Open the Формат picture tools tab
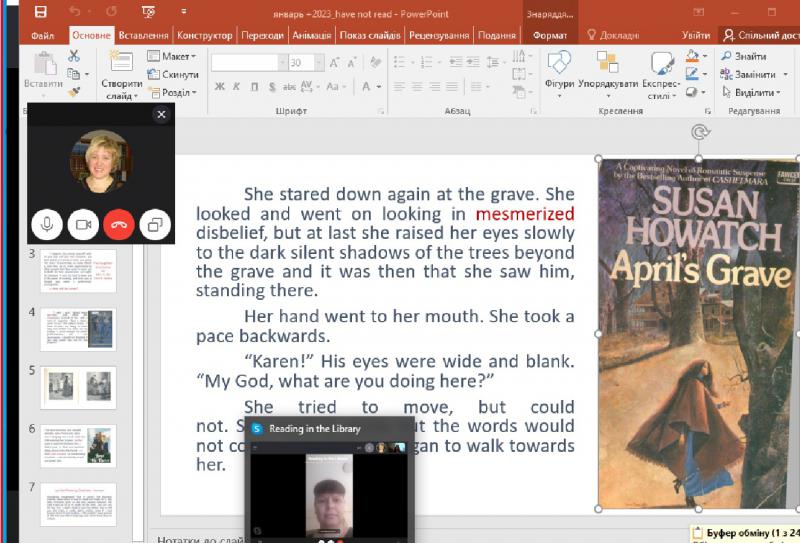 [550, 35]
